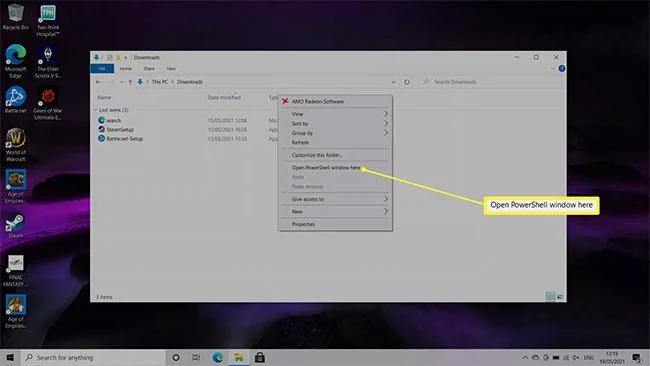Click the network tray icon

[566, 357]
